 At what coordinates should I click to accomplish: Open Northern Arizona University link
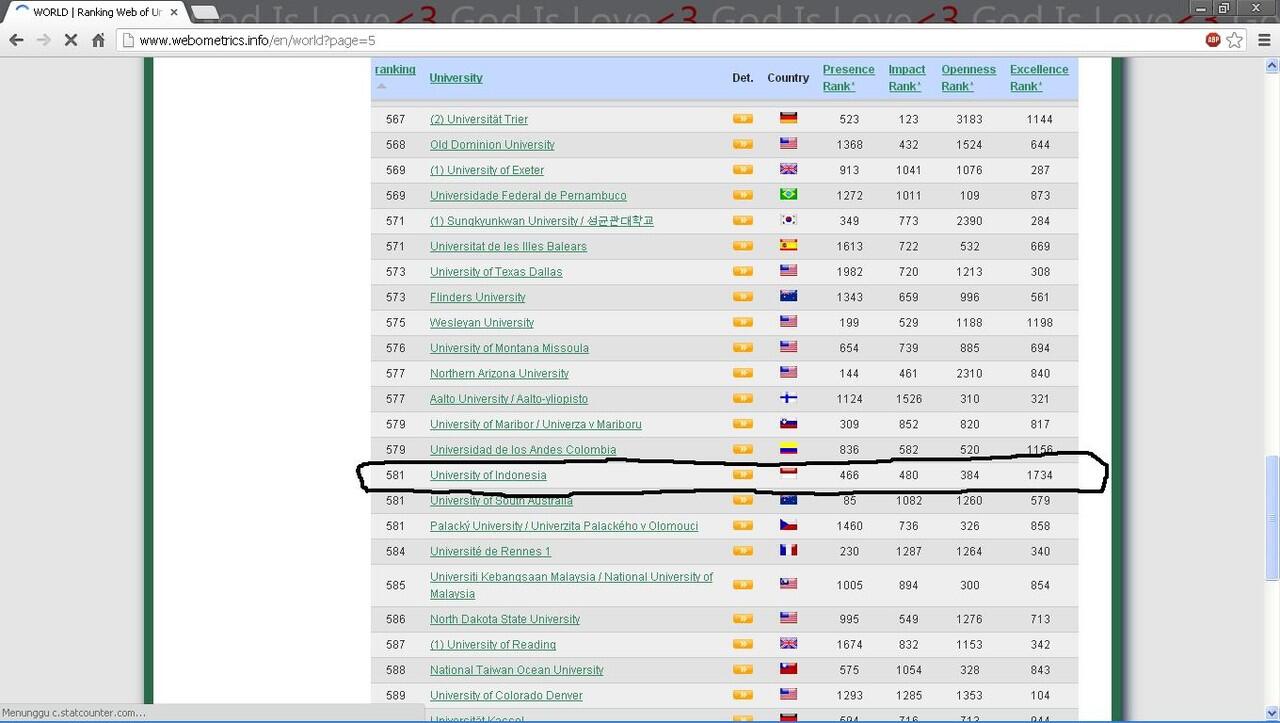[x=499, y=374]
